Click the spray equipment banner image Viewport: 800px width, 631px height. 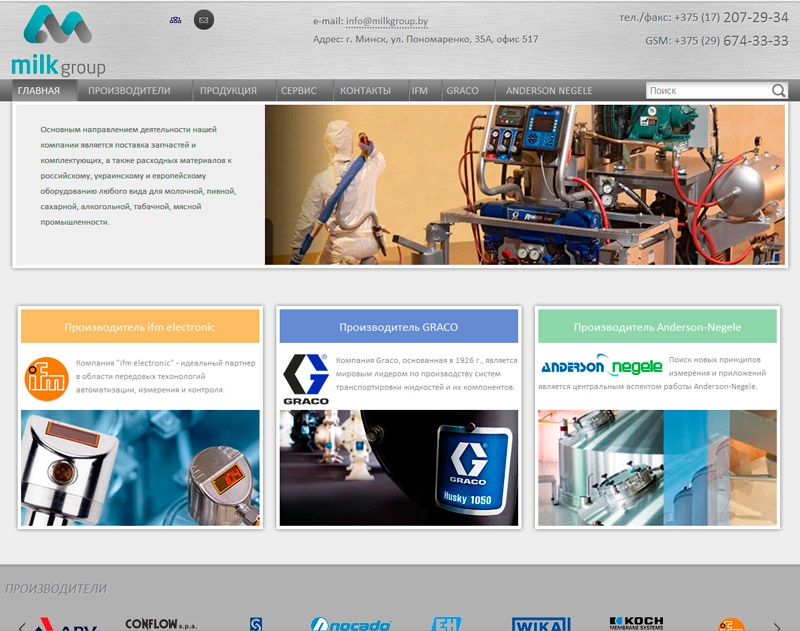524,185
